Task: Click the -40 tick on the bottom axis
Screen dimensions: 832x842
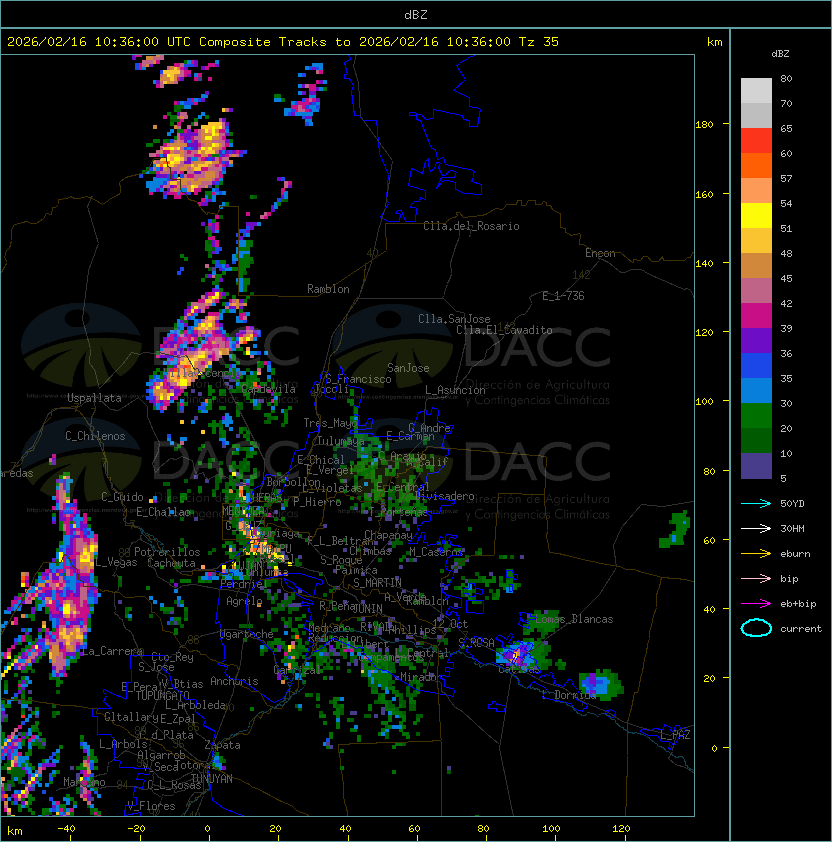Action: (67, 829)
